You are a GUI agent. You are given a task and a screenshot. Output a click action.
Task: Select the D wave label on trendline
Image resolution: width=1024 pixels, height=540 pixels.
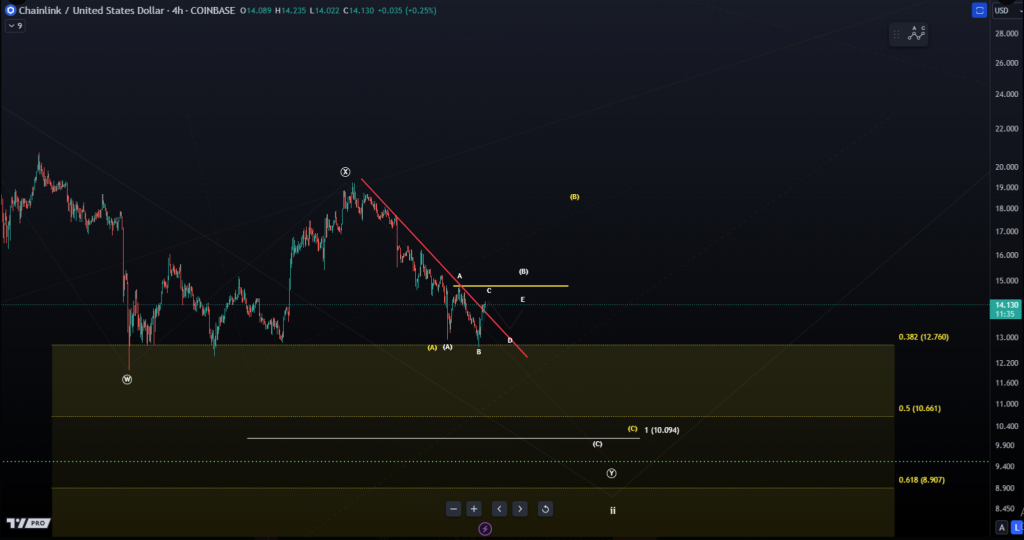coord(510,341)
